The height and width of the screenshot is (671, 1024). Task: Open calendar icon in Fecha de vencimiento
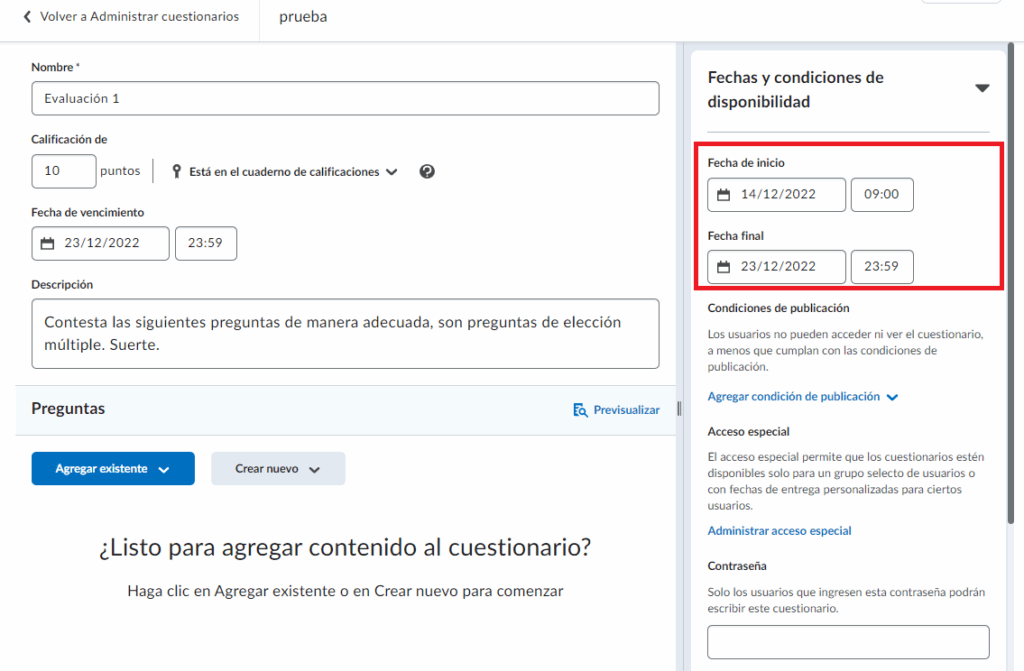pos(47,243)
